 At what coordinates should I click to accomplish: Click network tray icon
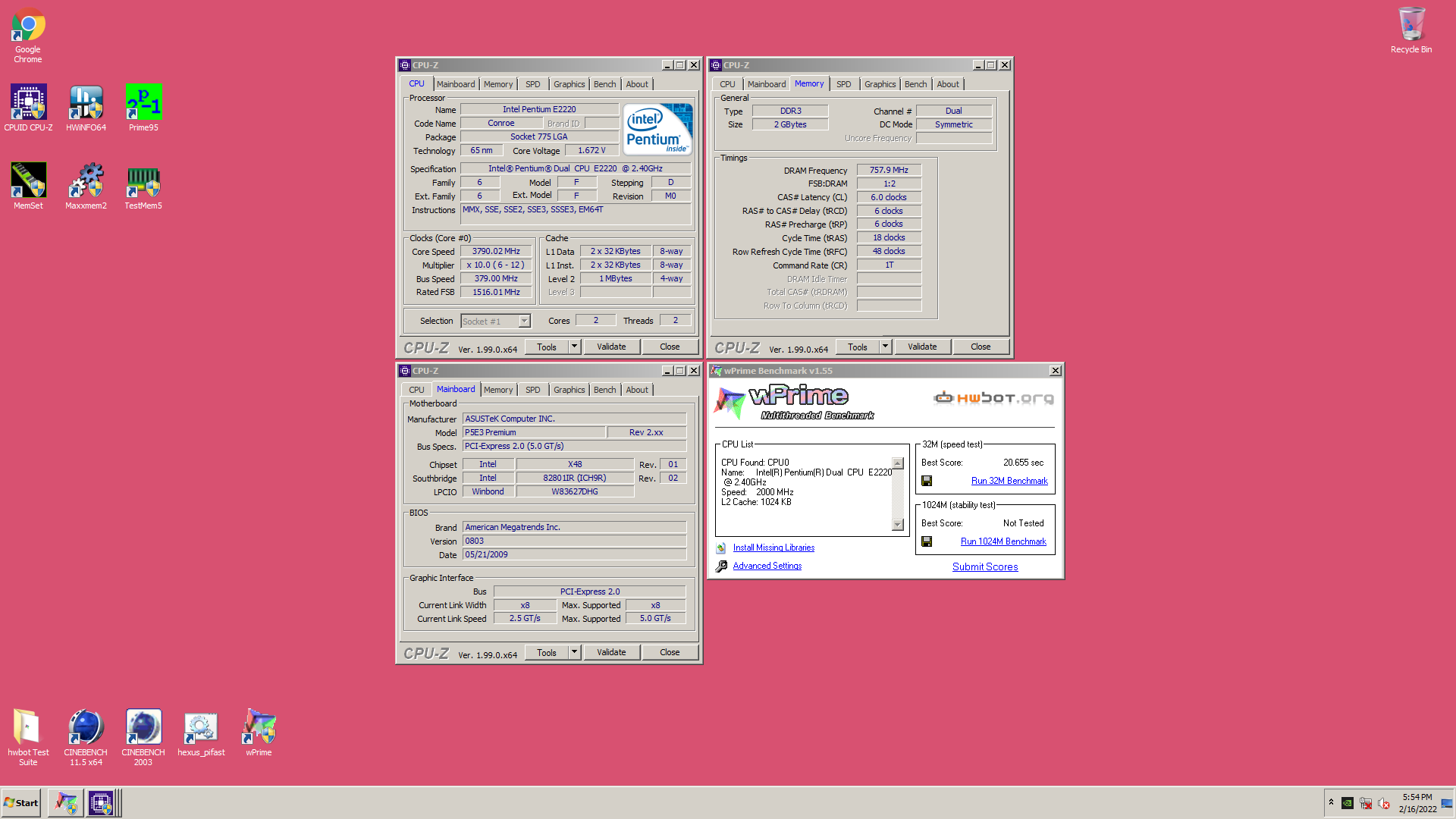point(1366,803)
